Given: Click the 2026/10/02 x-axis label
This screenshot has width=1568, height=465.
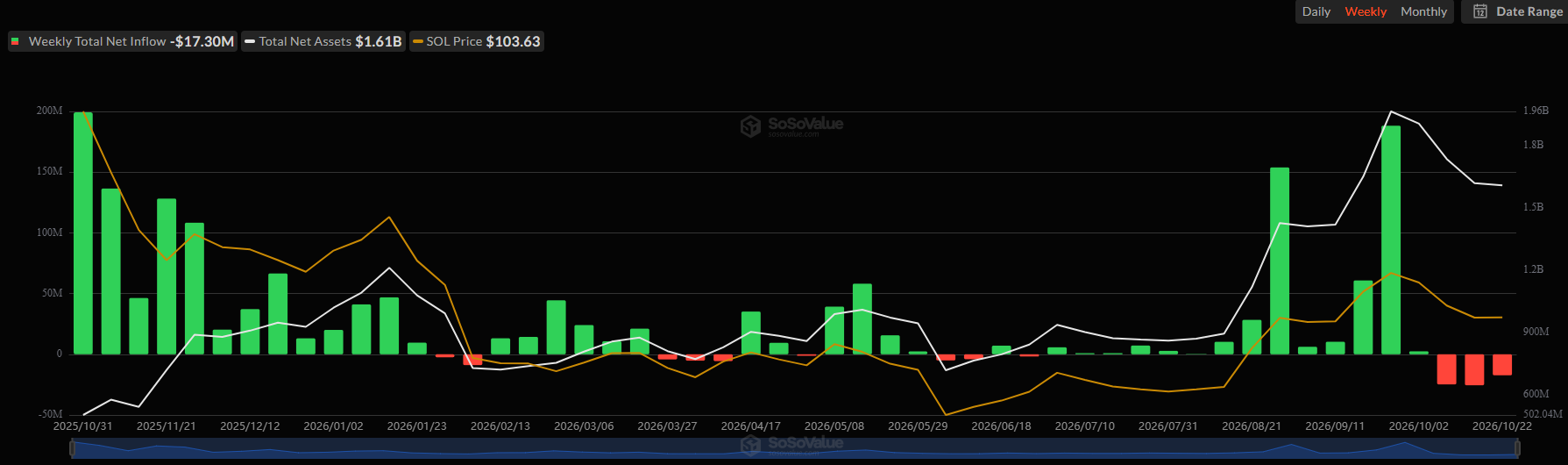Looking at the screenshot, I should tap(1419, 426).
